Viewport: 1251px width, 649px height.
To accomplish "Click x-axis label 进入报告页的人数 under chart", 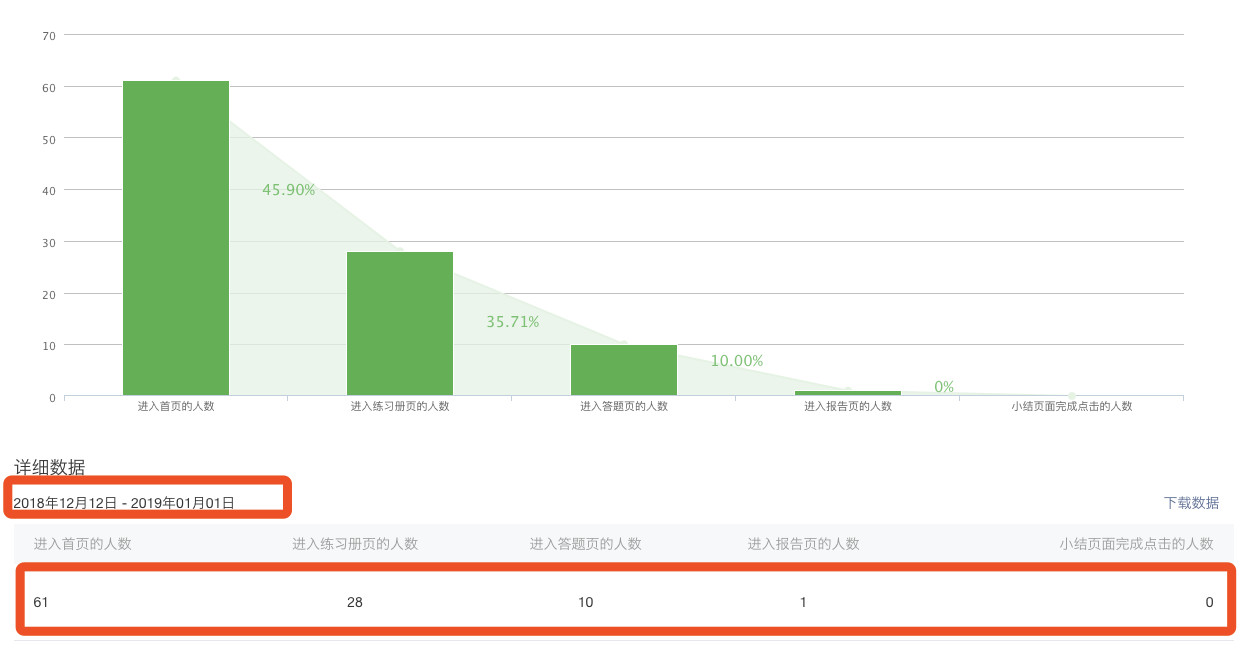I will [848, 407].
